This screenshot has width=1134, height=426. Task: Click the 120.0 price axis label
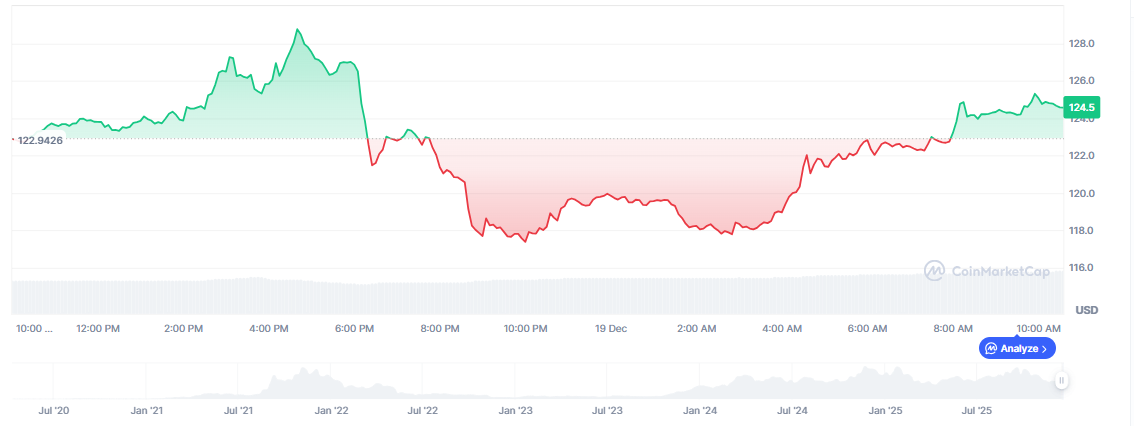pyautogui.click(x=1081, y=194)
